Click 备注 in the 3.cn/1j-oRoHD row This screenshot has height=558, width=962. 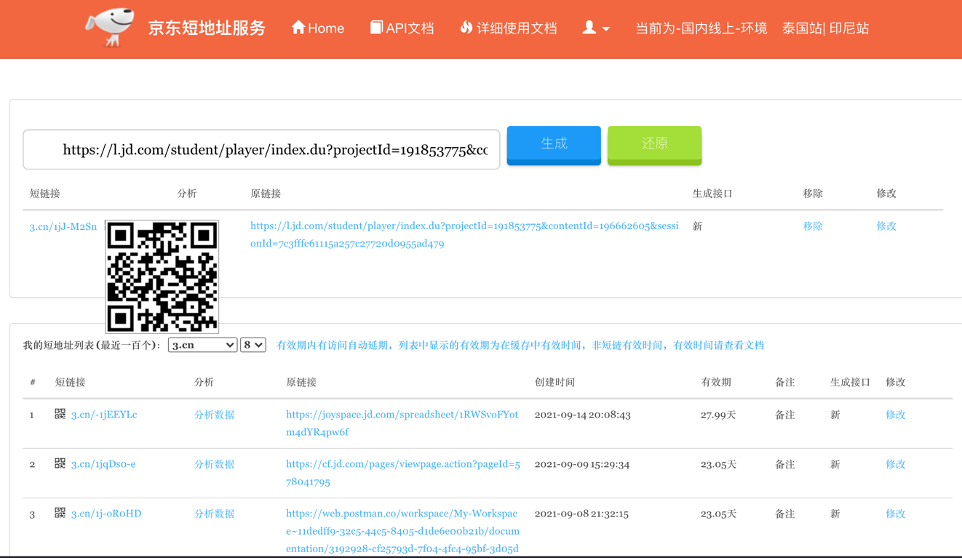(785, 514)
